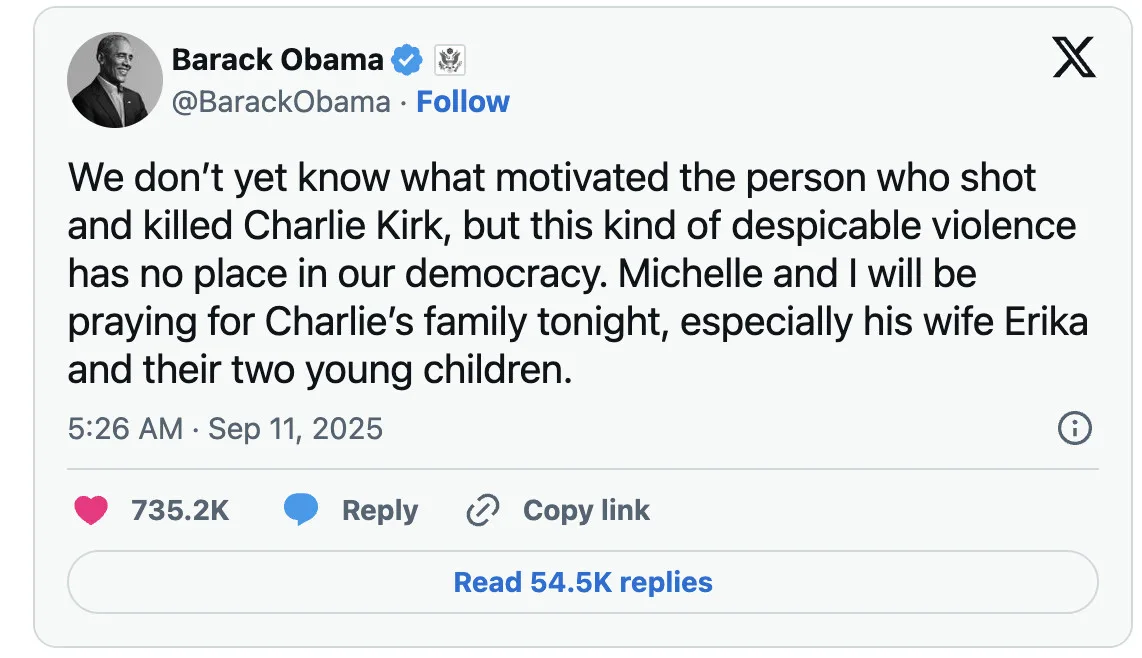Select the Reply text label
This screenshot has height=658, width=1142.
380,511
